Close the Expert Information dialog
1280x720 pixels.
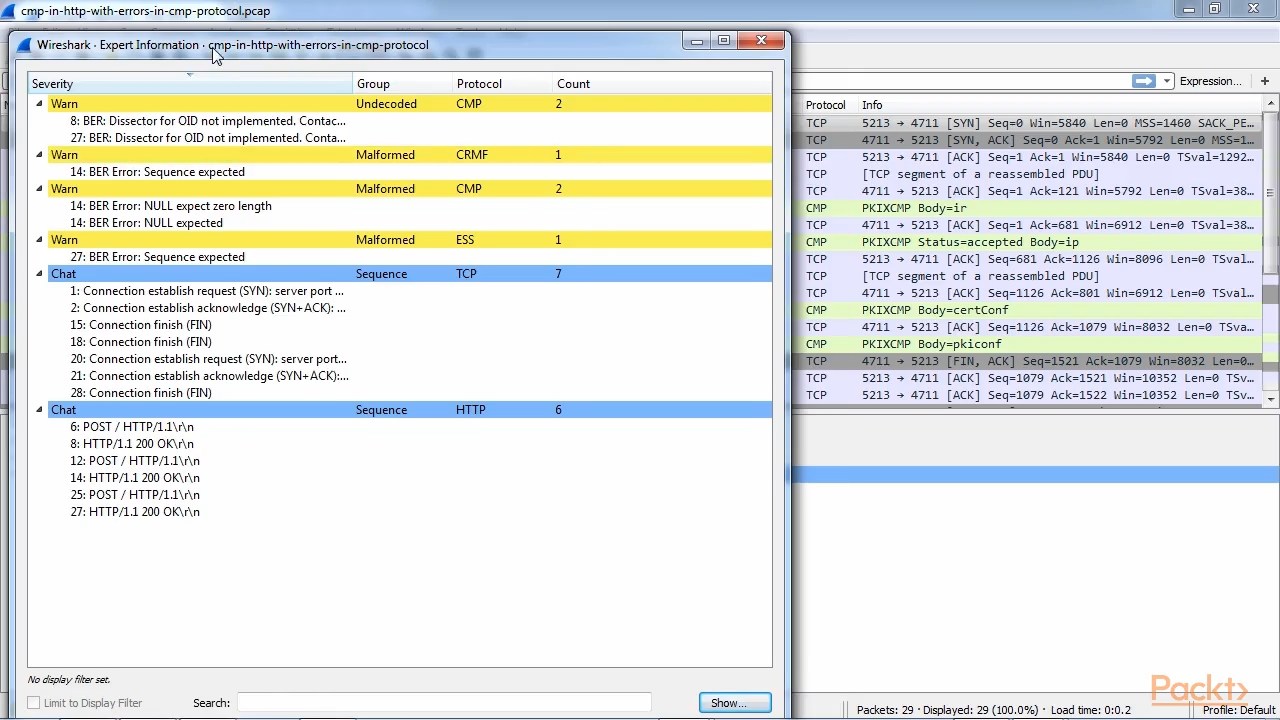point(762,41)
